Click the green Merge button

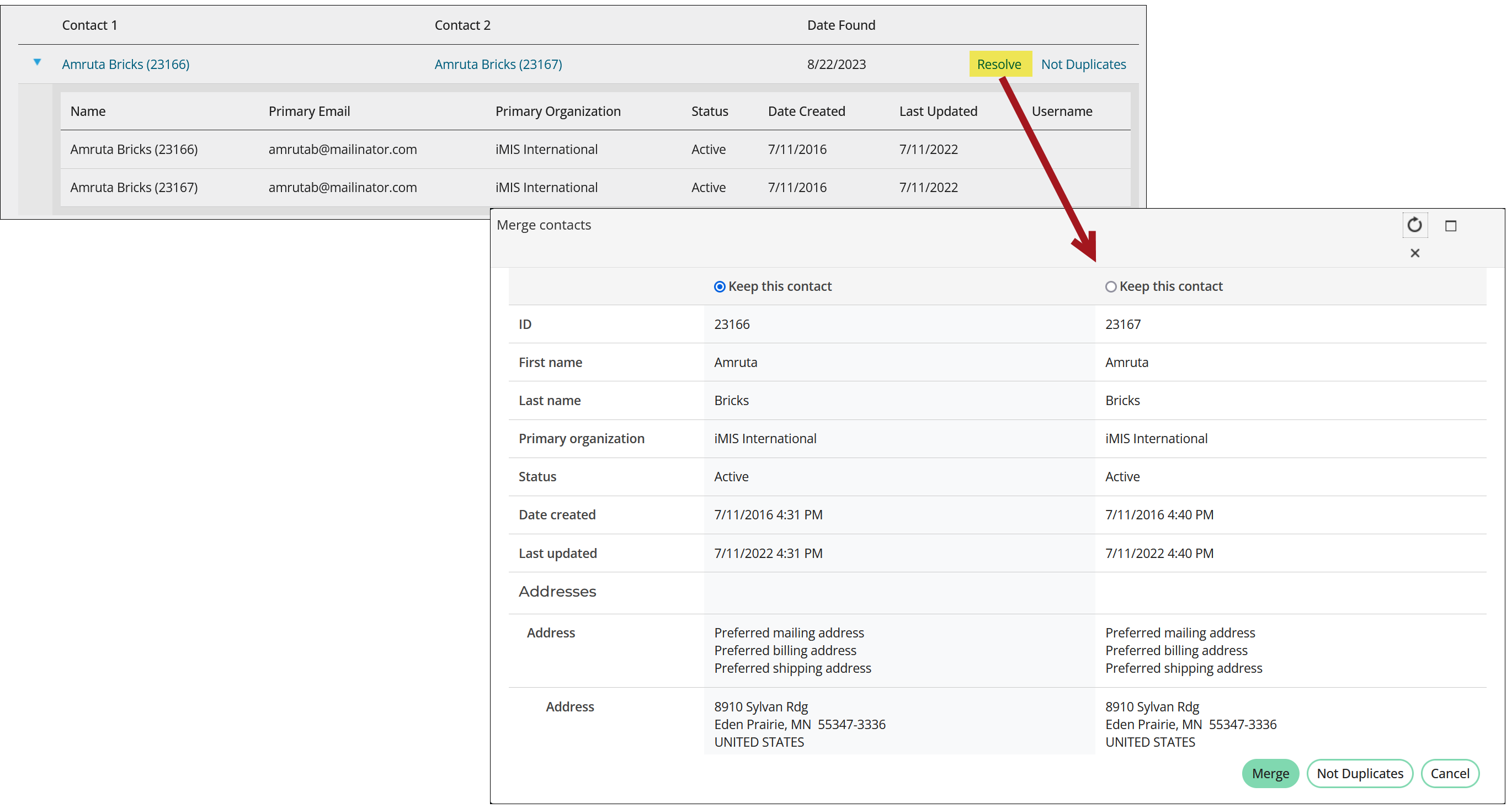[x=1270, y=773]
